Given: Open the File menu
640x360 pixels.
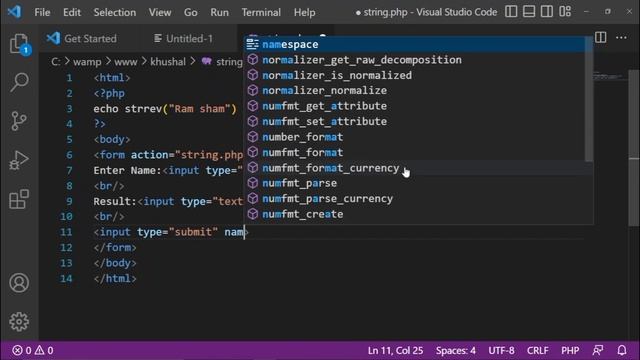Looking at the screenshot, I should pos(42,12).
